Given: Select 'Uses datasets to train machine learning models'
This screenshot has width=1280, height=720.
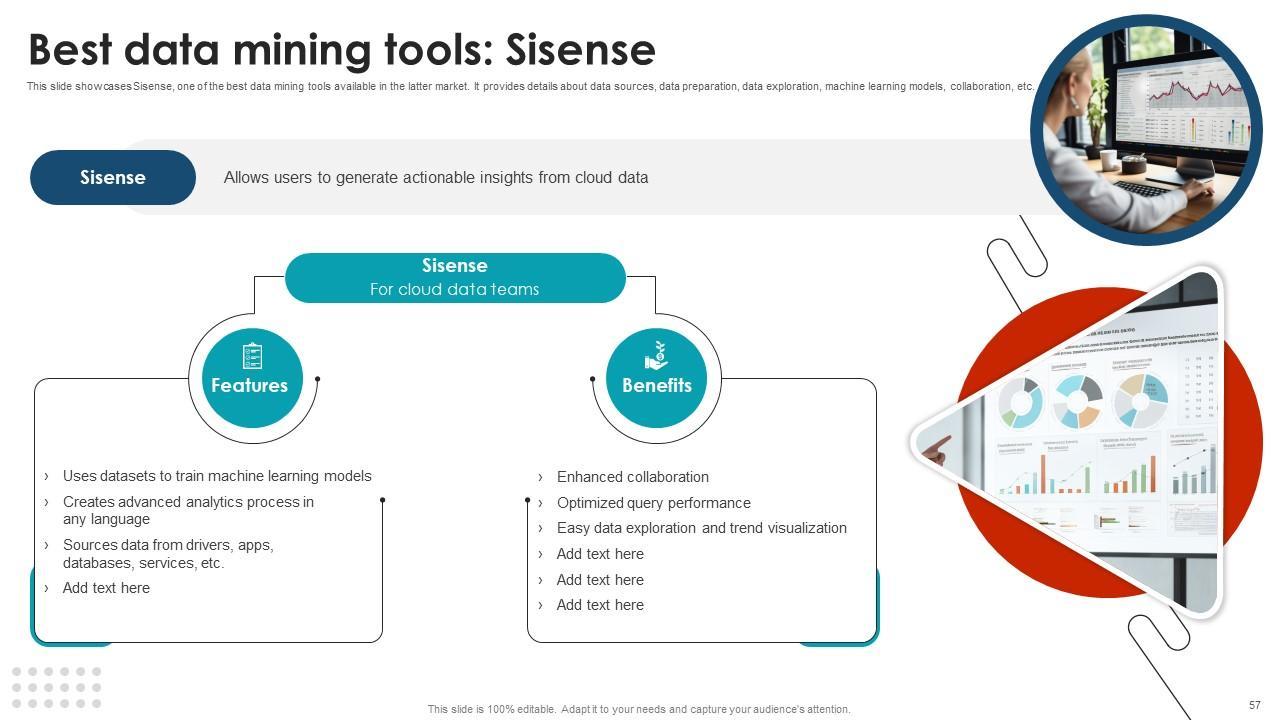Looking at the screenshot, I should point(217,476).
